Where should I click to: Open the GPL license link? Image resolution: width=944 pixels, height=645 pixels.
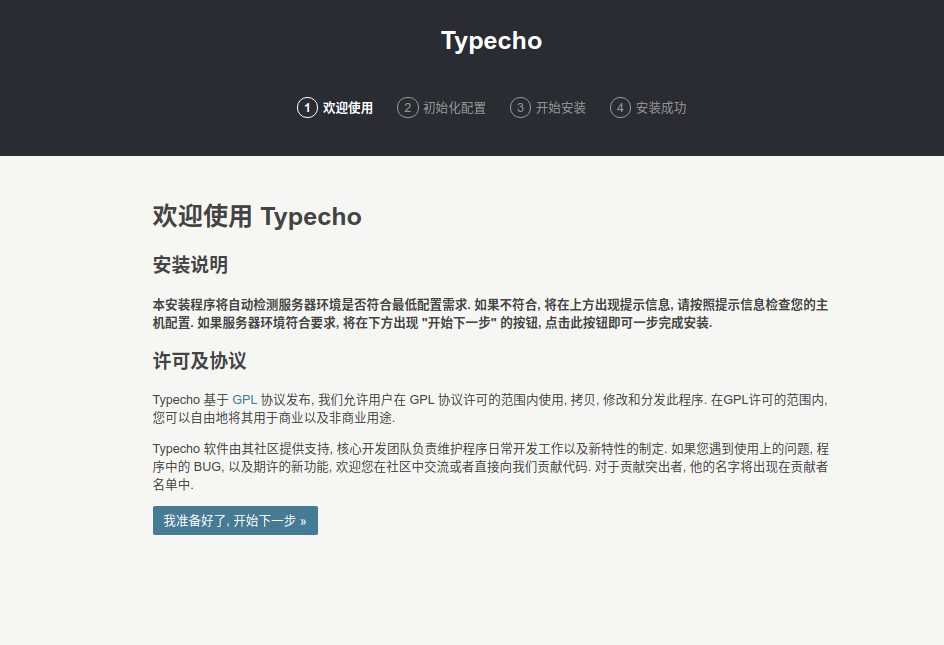tap(244, 400)
